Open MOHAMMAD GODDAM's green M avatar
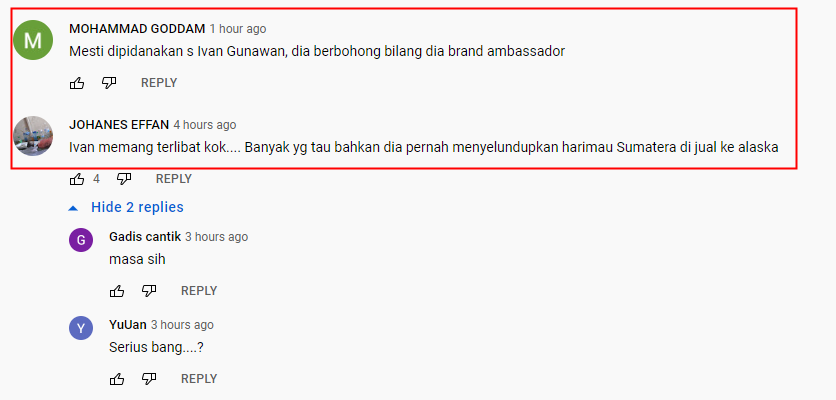This screenshot has width=836, height=400. pos(33,40)
